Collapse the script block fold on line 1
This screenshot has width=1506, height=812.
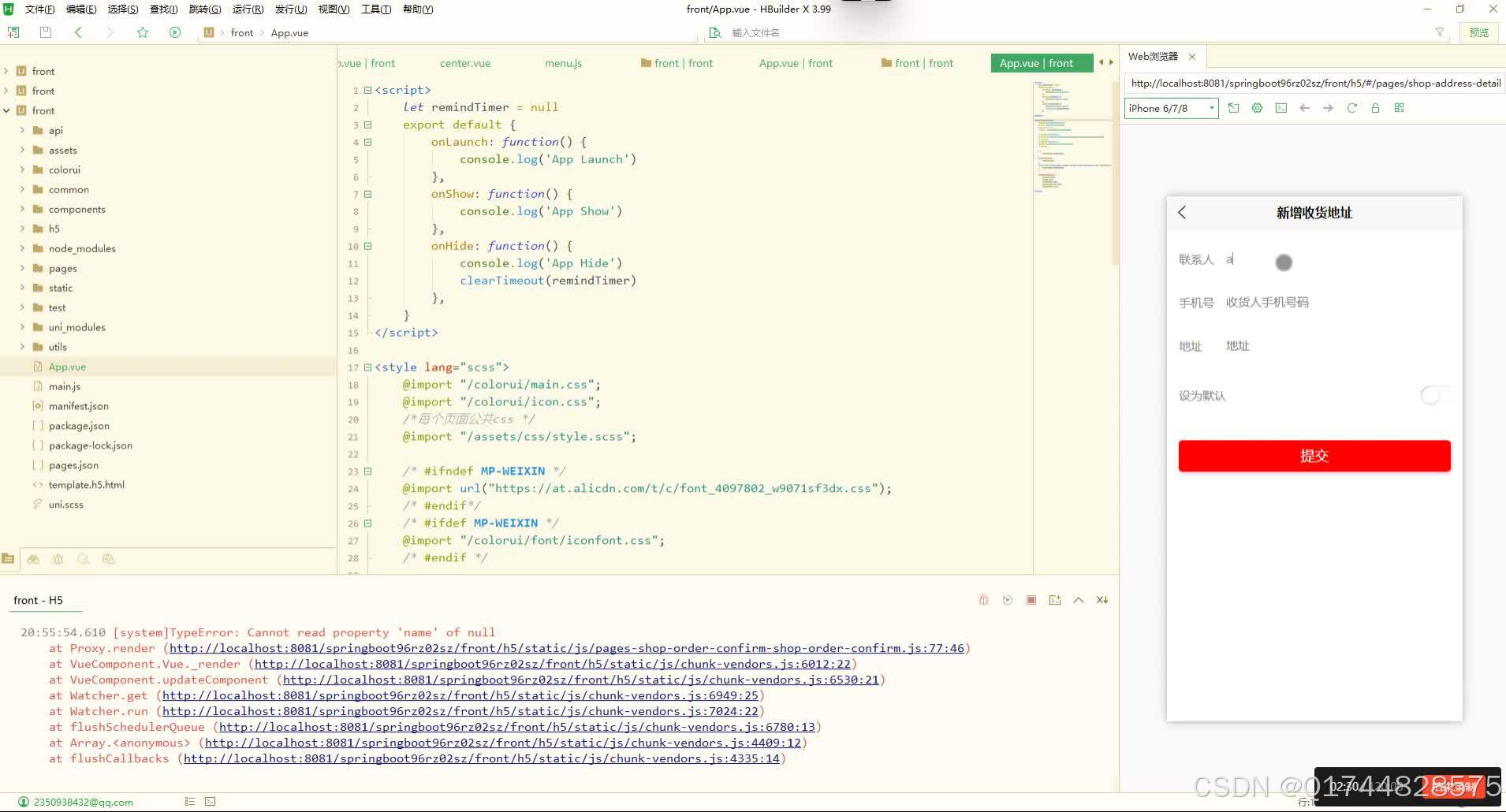click(367, 90)
